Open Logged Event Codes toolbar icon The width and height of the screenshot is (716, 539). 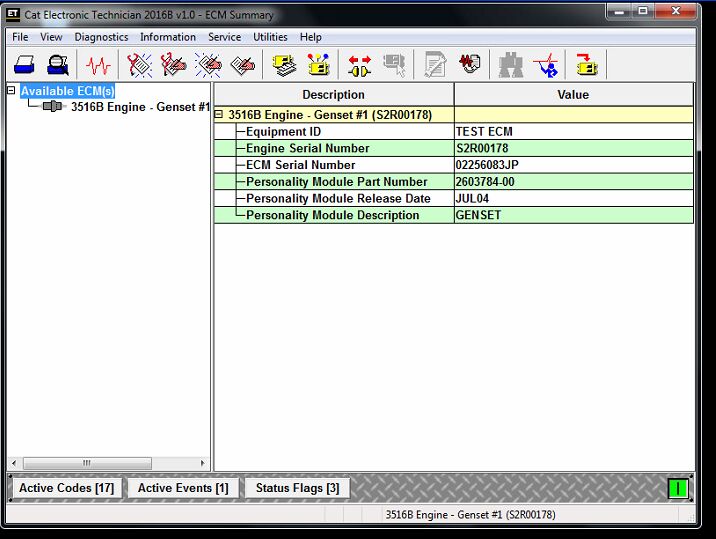(x=242, y=65)
